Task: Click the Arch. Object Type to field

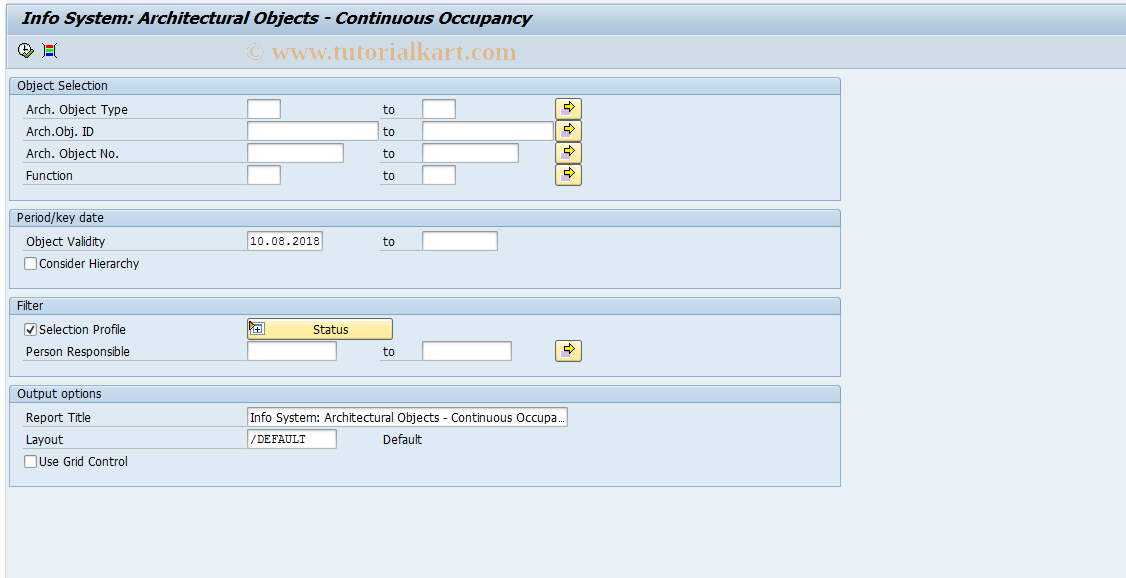Action: [x=439, y=109]
